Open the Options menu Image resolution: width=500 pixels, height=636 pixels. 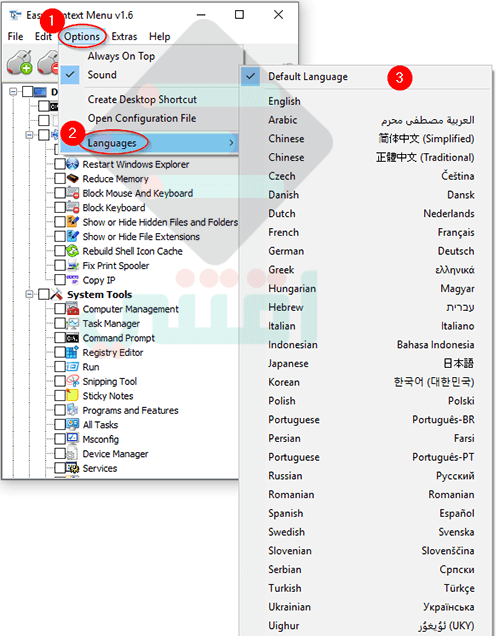[82, 37]
